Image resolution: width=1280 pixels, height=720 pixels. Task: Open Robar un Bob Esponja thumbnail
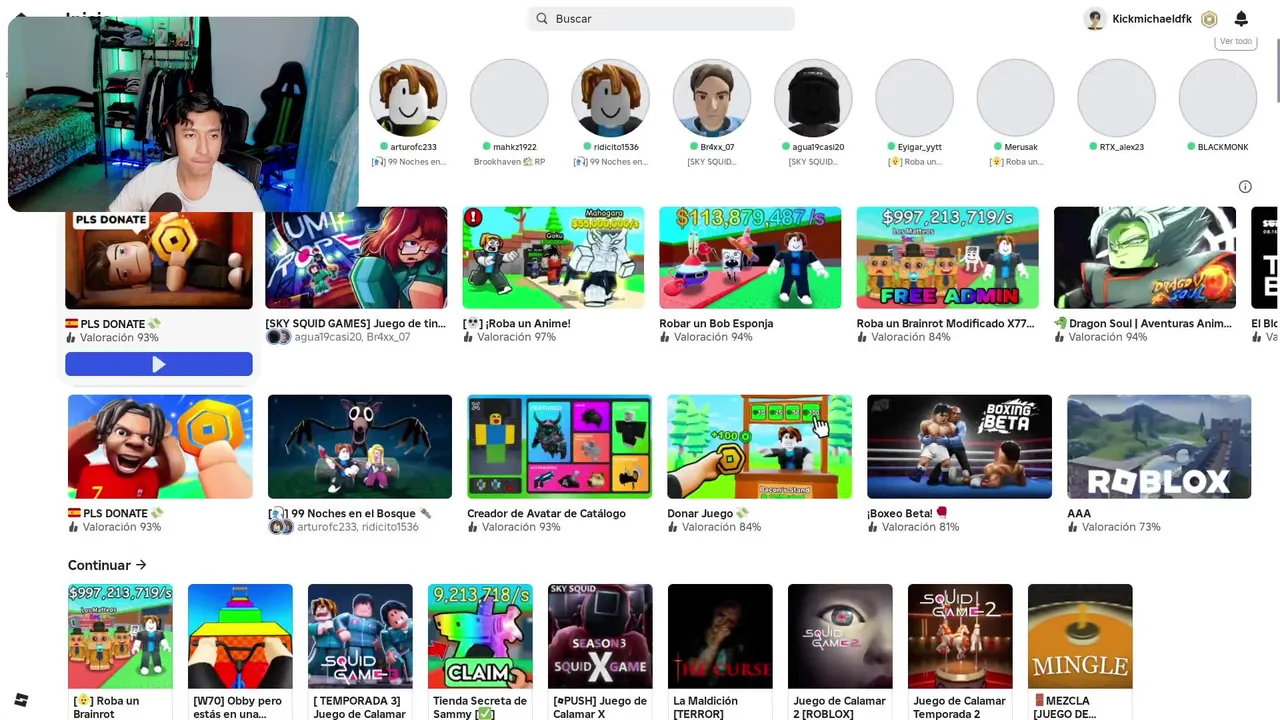pos(750,258)
